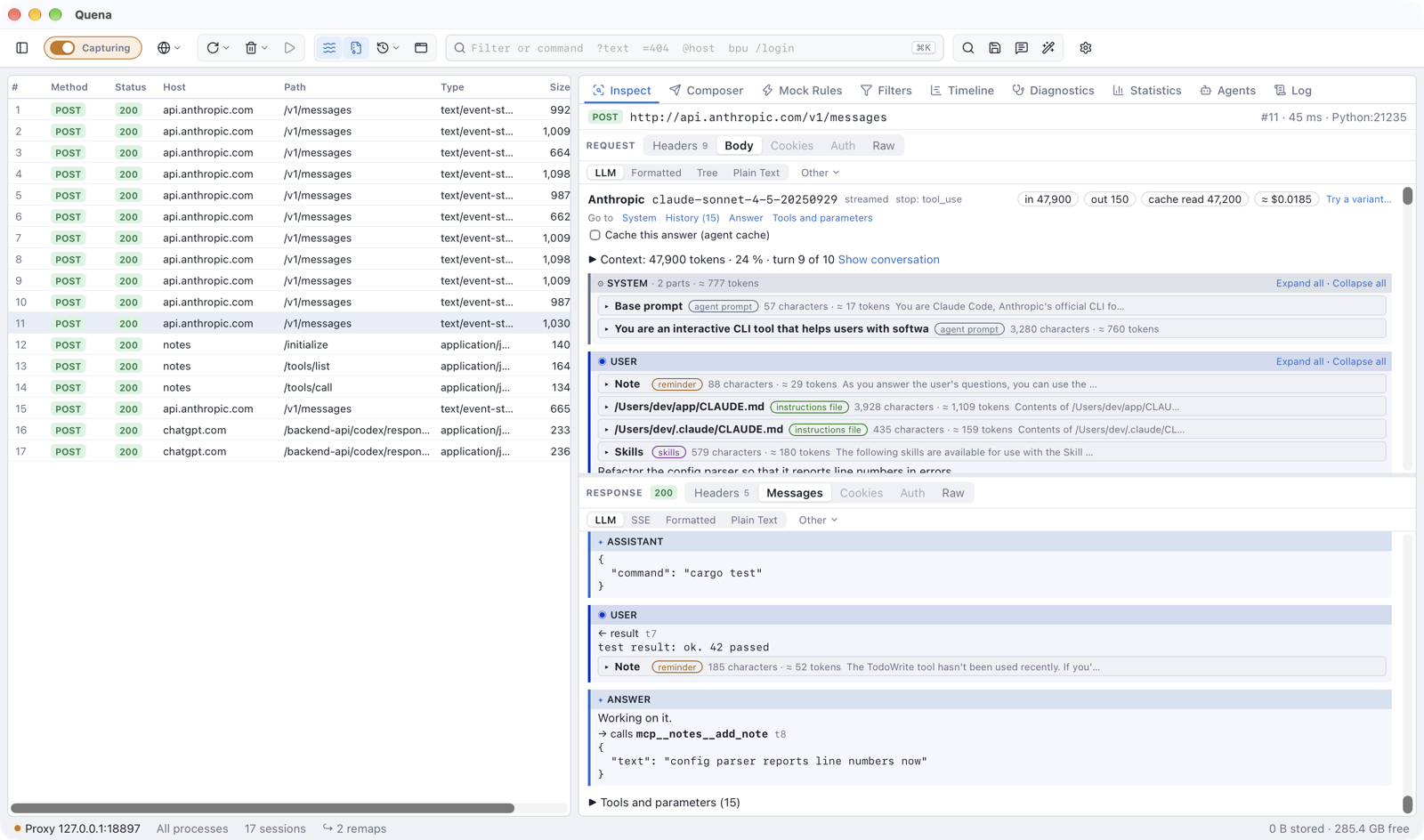Image resolution: width=1424 pixels, height=840 pixels.
Task: Open the Diagnostics tab
Action: 1053,91
